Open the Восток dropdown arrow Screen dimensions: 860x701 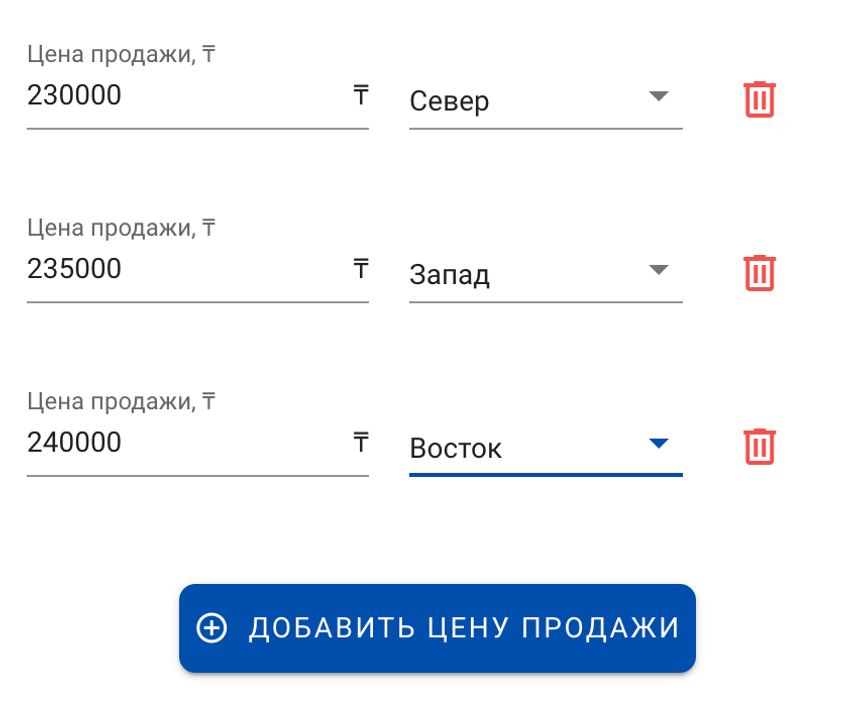coord(657,443)
